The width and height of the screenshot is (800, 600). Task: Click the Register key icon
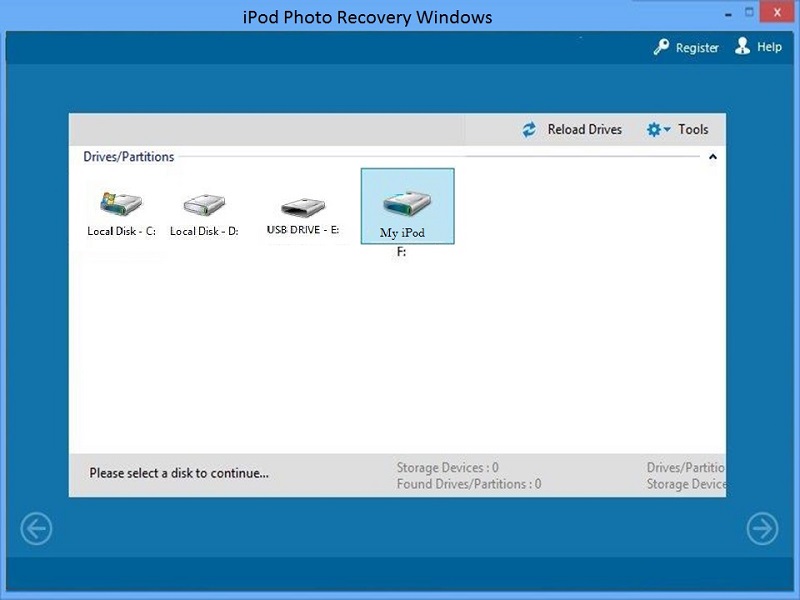click(661, 47)
